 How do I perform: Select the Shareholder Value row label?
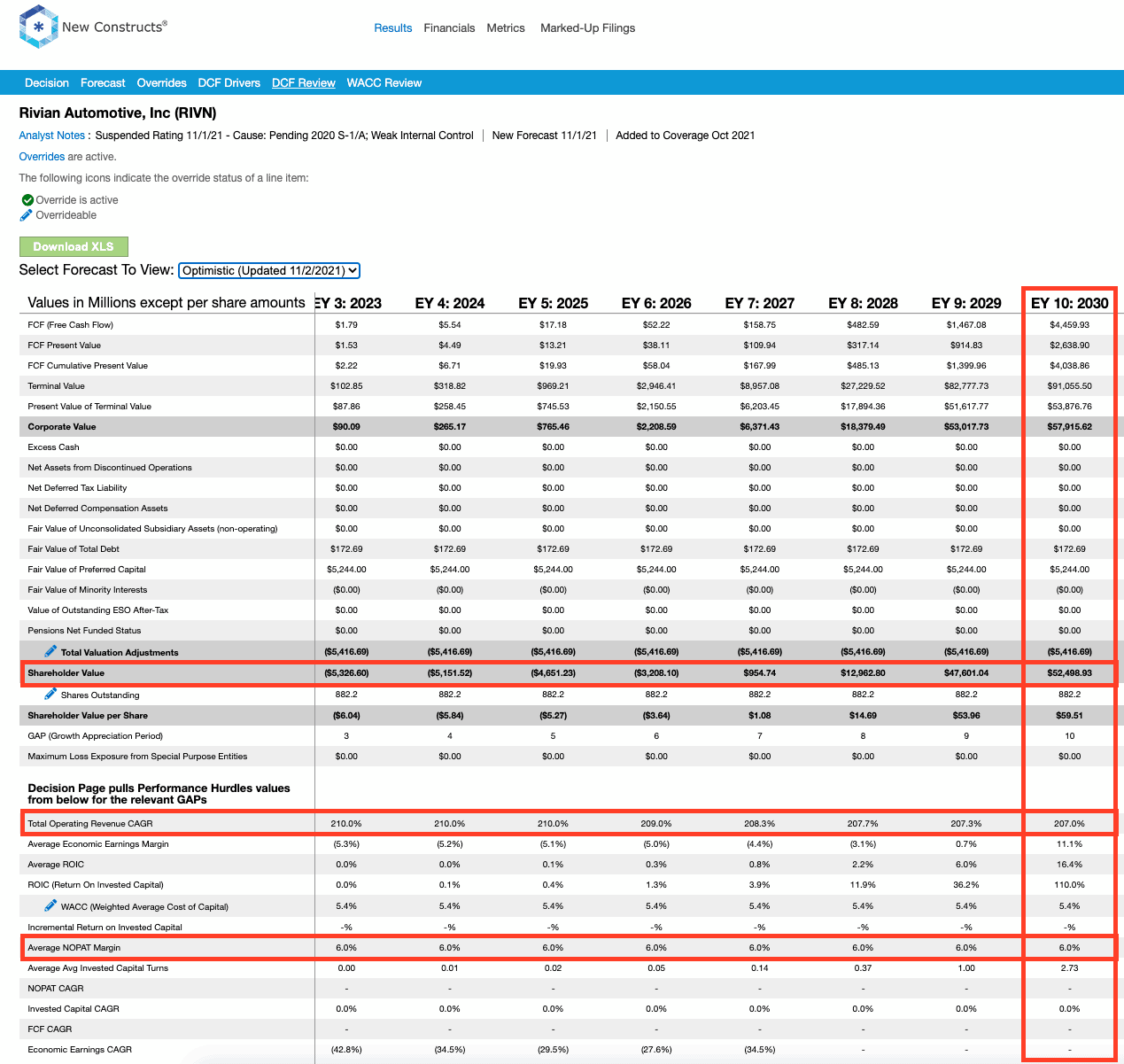click(66, 673)
